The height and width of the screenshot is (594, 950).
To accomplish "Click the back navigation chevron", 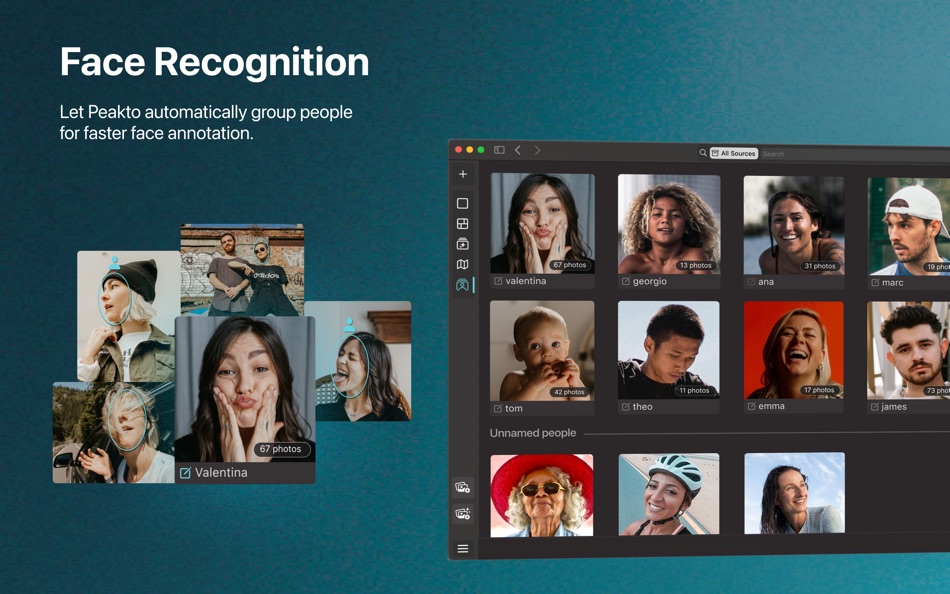I will pyautogui.click(x=517, y=151).
